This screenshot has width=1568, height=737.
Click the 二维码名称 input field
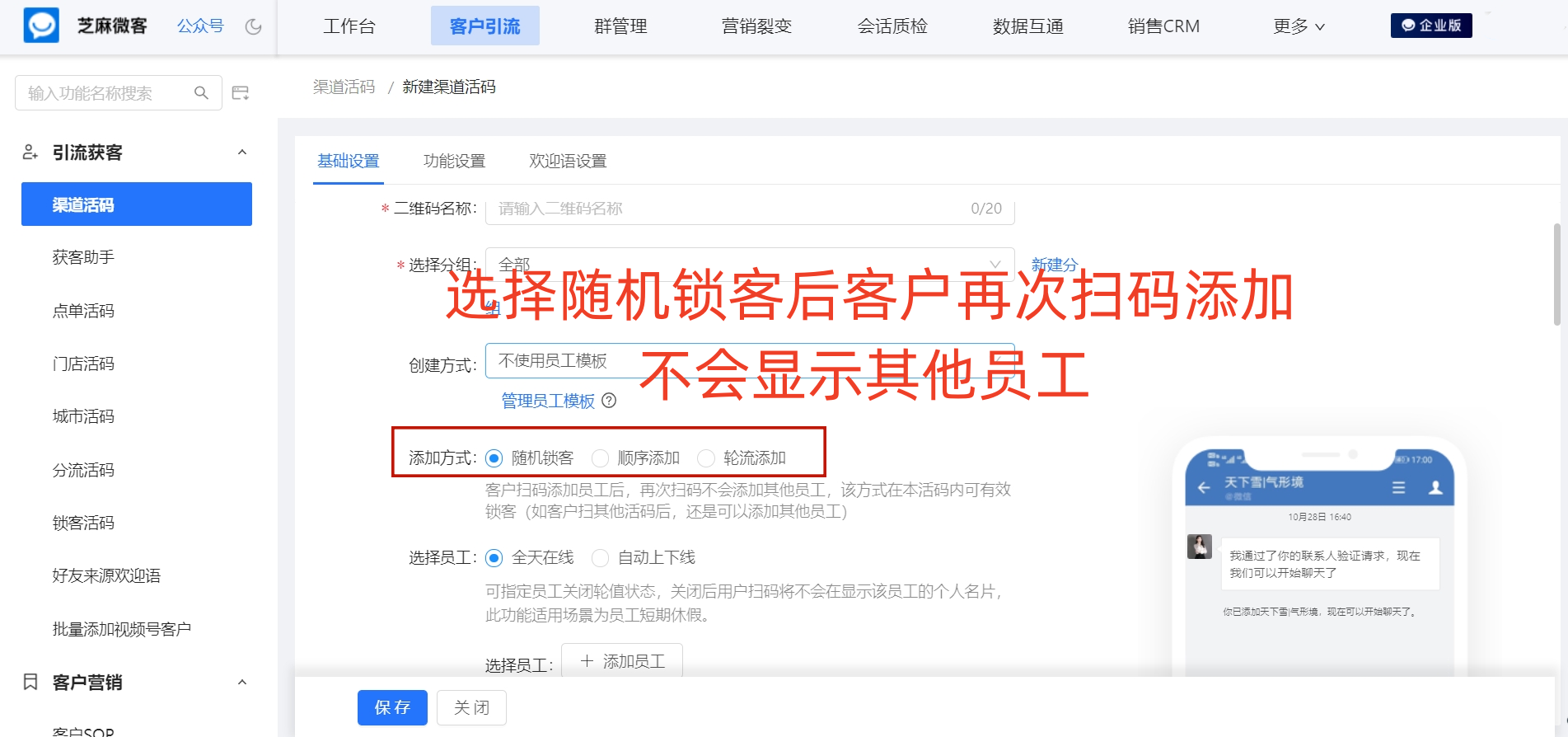(750, 209)
